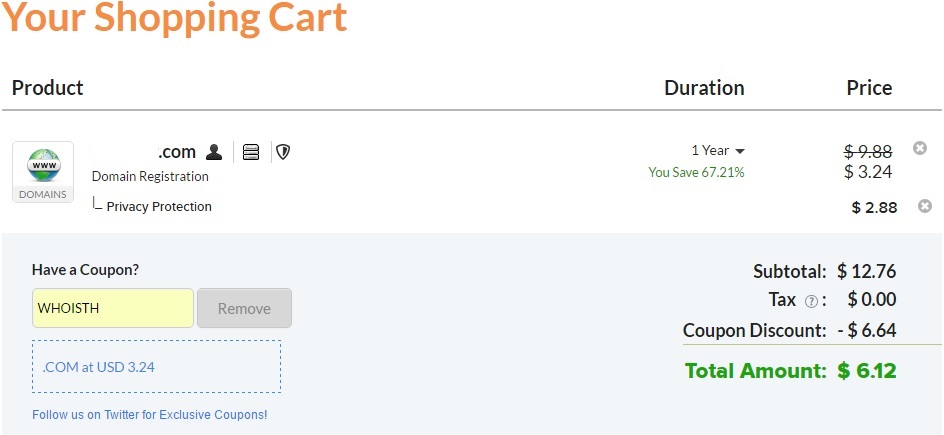Click the contact person icon beside .com

214,152
